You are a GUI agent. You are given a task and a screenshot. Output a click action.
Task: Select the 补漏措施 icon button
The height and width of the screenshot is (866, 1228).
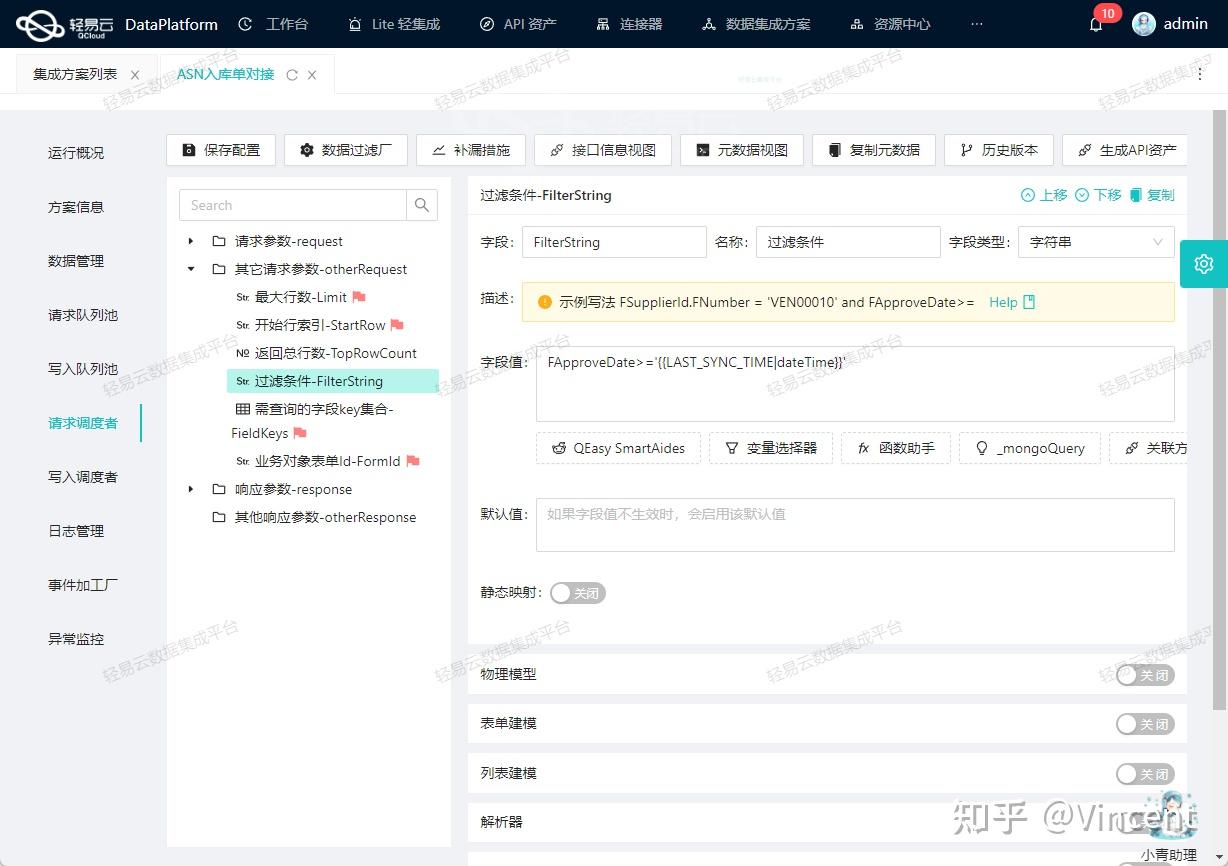point(471,150)
